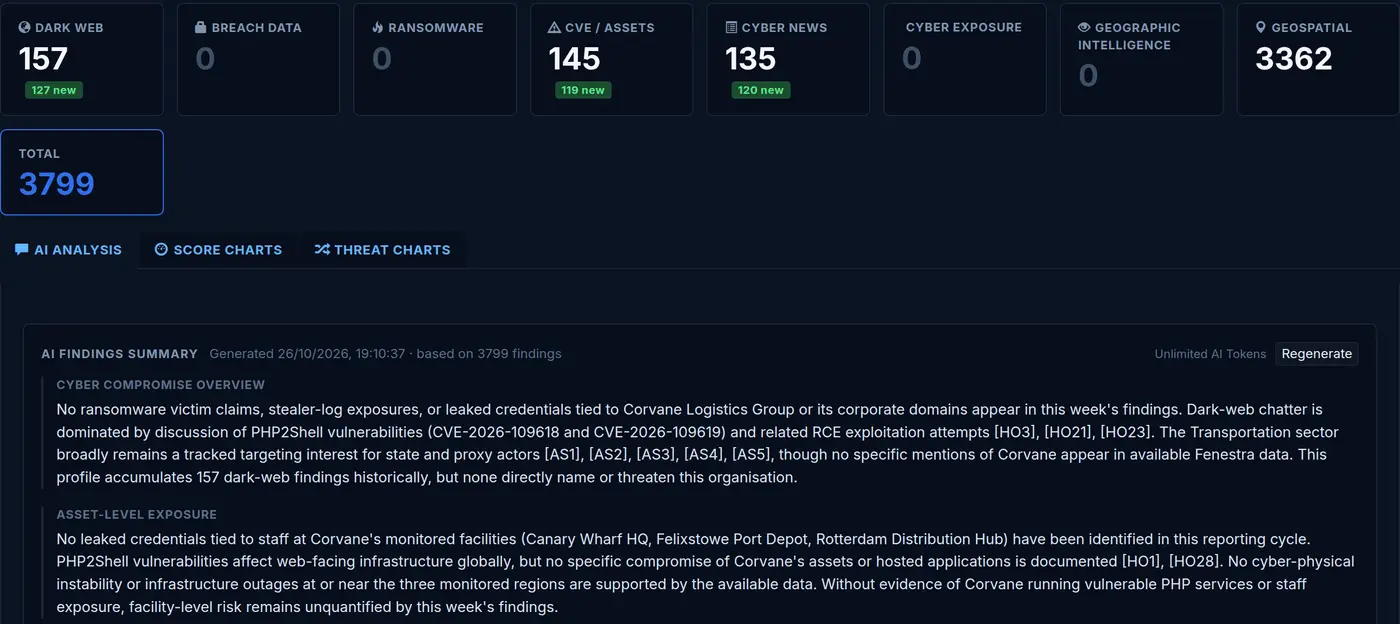Select the flame icon next to Ransomware
This screenshot has height=624, width=1400.
[378, 28]
